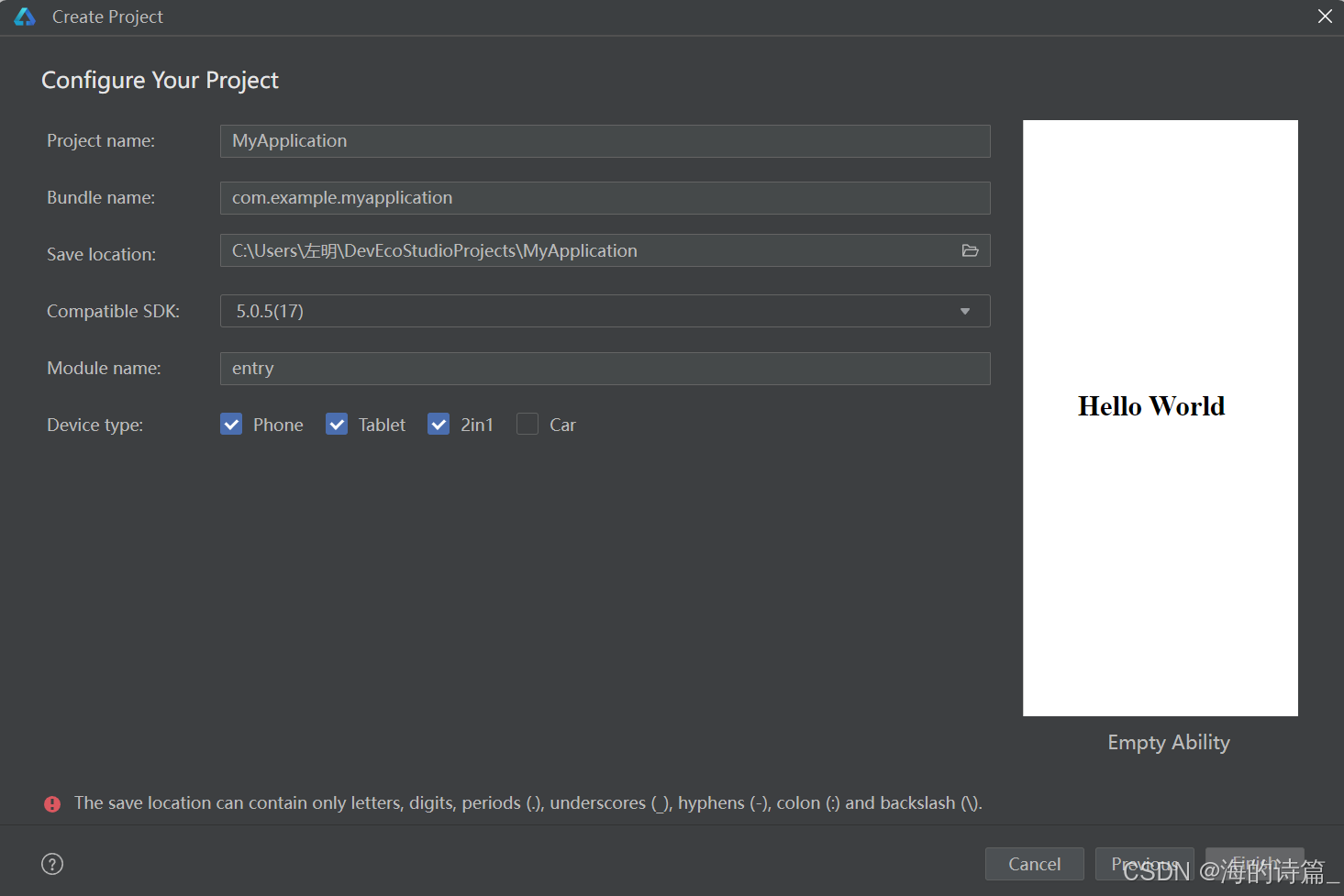
Task: Uncheck the Phone device type checkbox
Action: [231, 425]
